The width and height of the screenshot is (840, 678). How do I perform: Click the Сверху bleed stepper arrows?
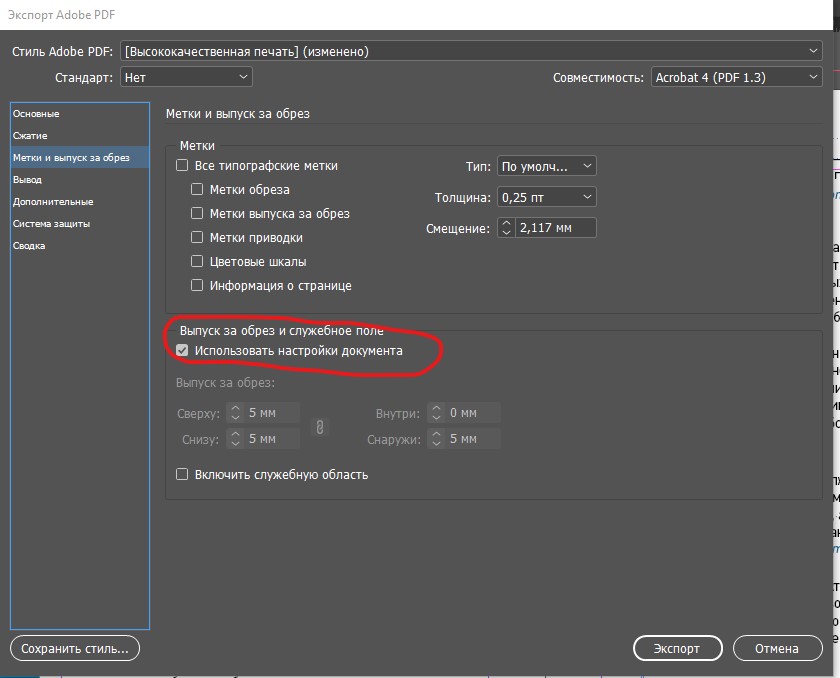coord(235,413)
